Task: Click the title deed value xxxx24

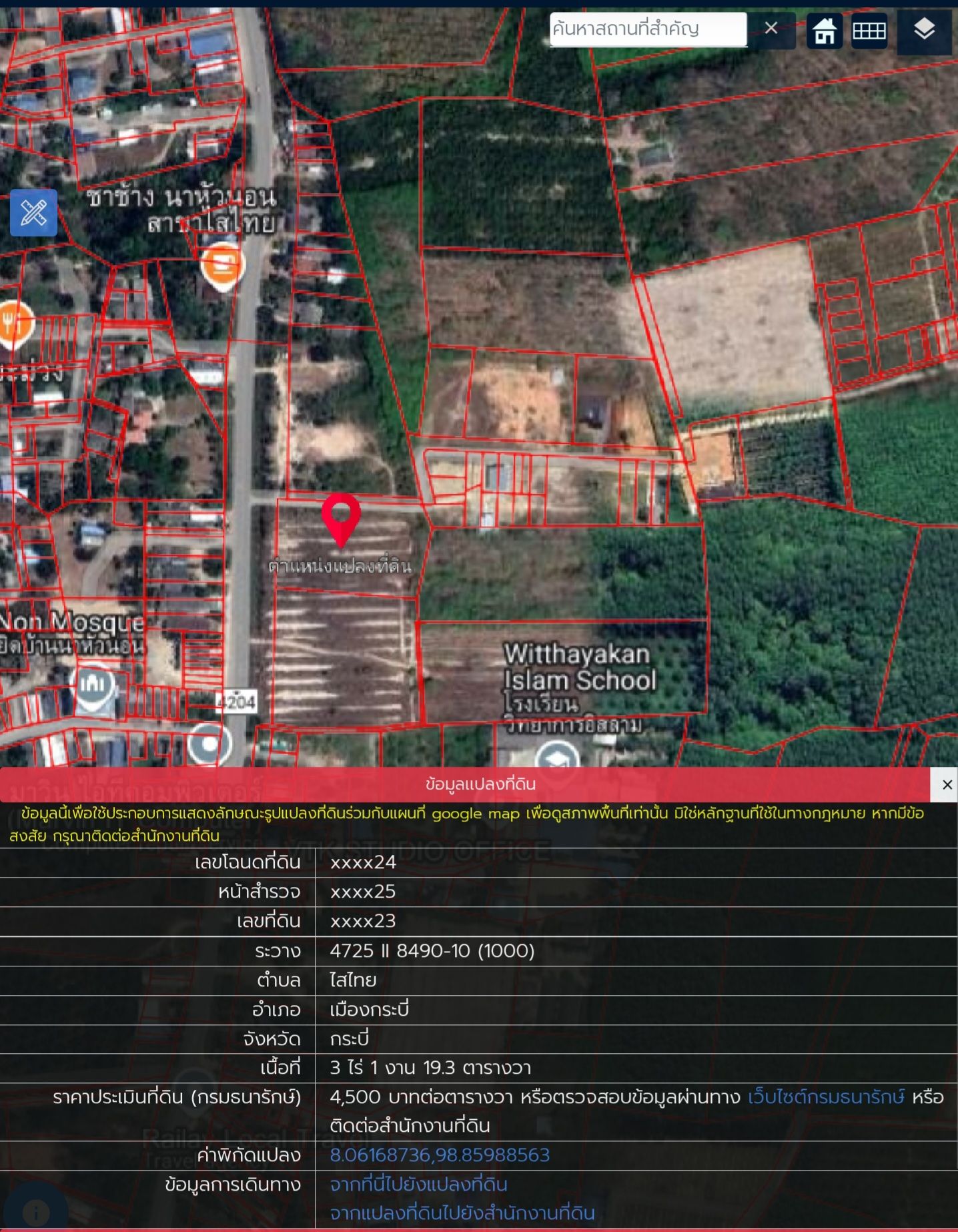Action: (x=363, y=862)
